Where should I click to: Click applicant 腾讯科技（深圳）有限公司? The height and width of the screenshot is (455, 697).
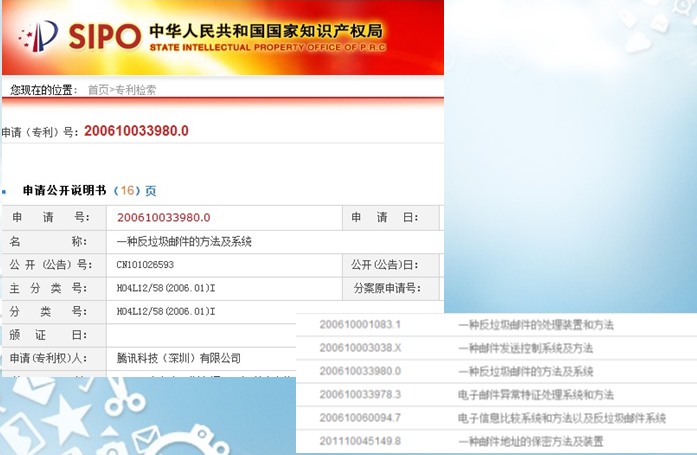[179, 358]
